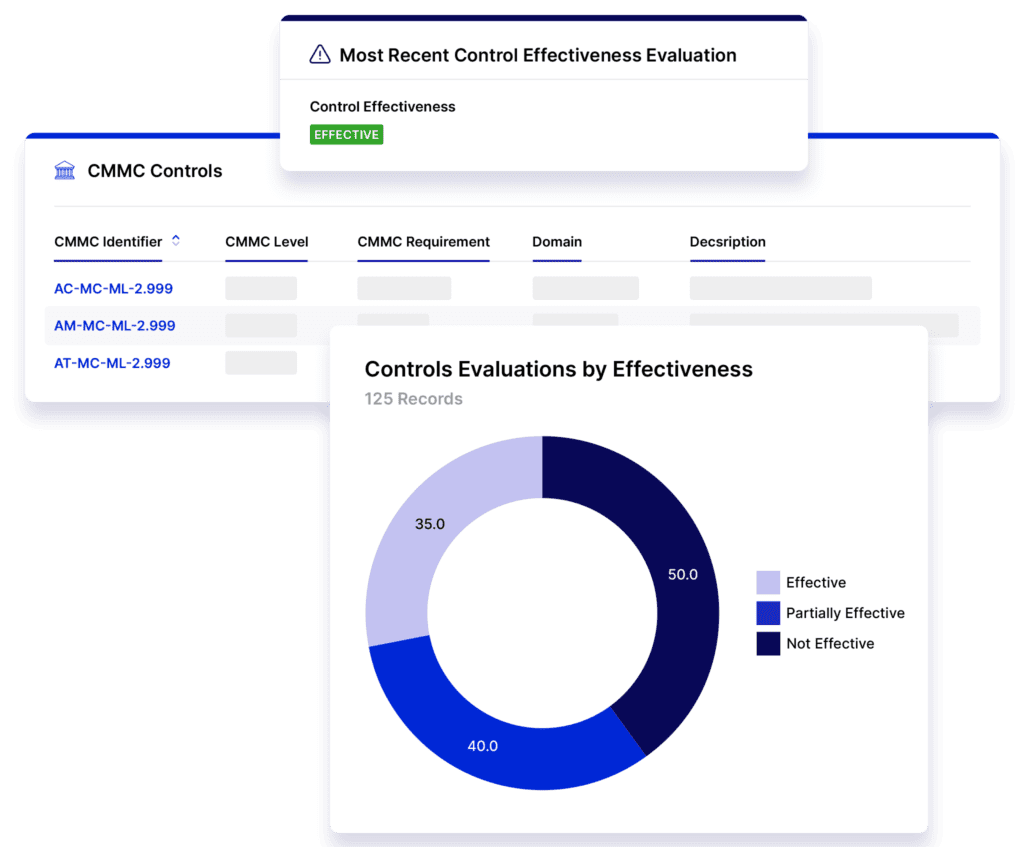Open the AM-MC-ML-2.999 control link
This screenshot has width=1024, height=847.
(x=114, y=325)
